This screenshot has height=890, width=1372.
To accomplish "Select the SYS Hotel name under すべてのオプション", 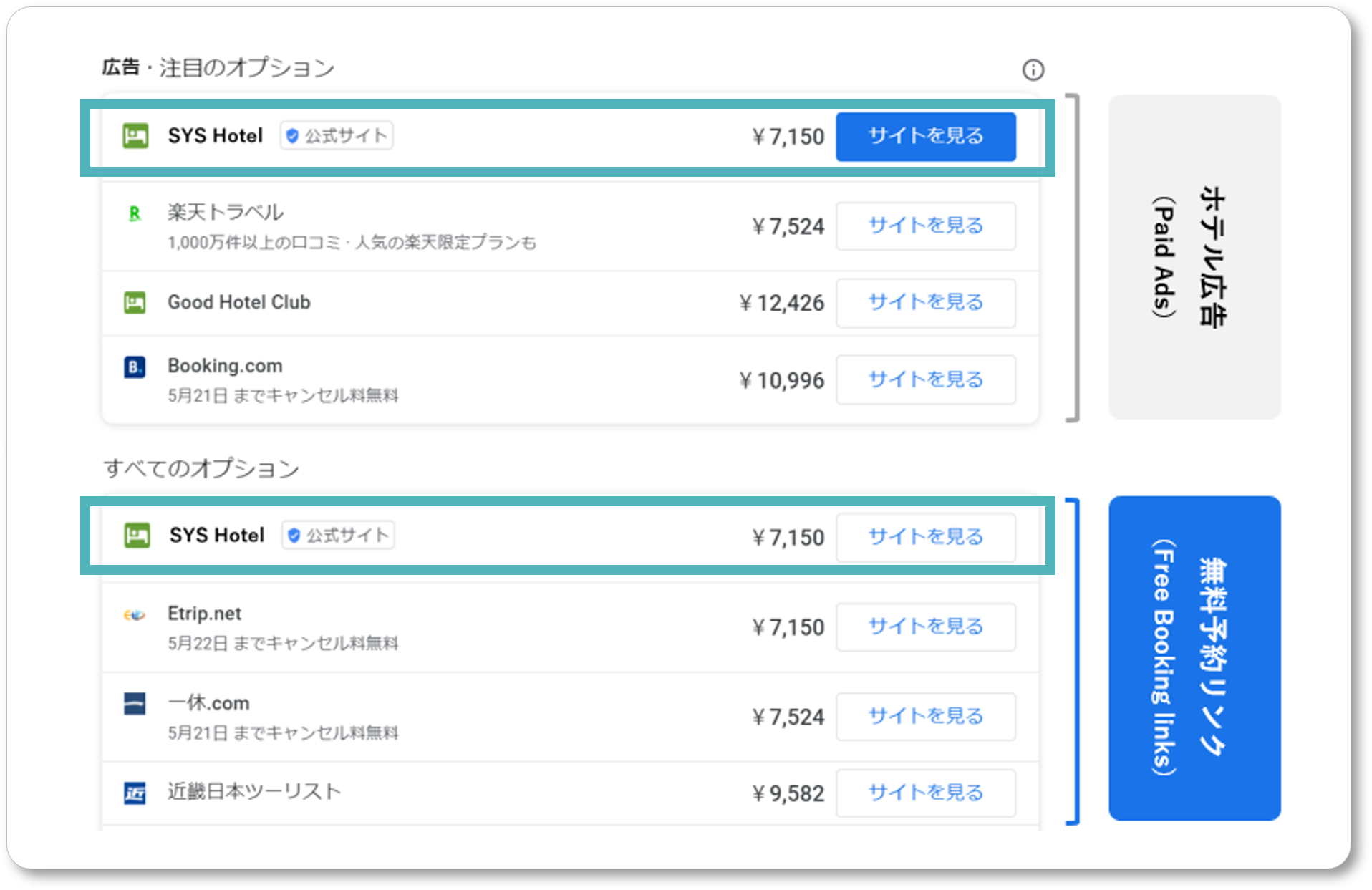I will [217, 535].
